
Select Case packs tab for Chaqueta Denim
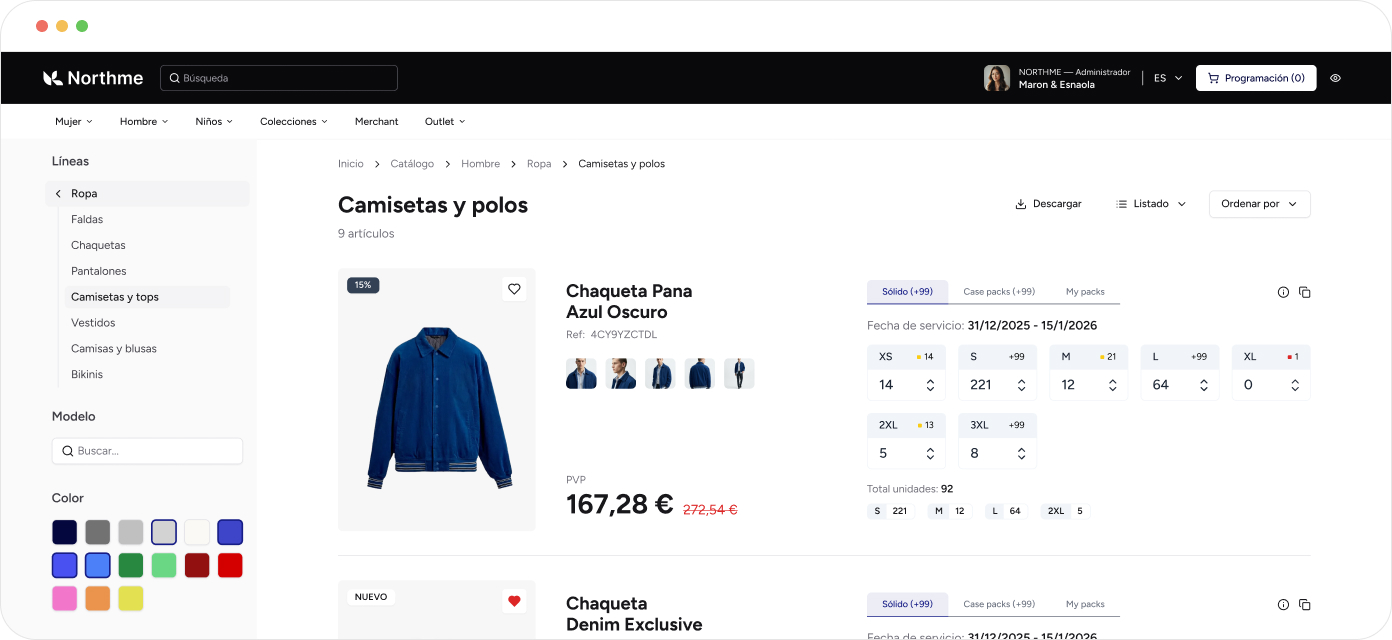point(999,604)
